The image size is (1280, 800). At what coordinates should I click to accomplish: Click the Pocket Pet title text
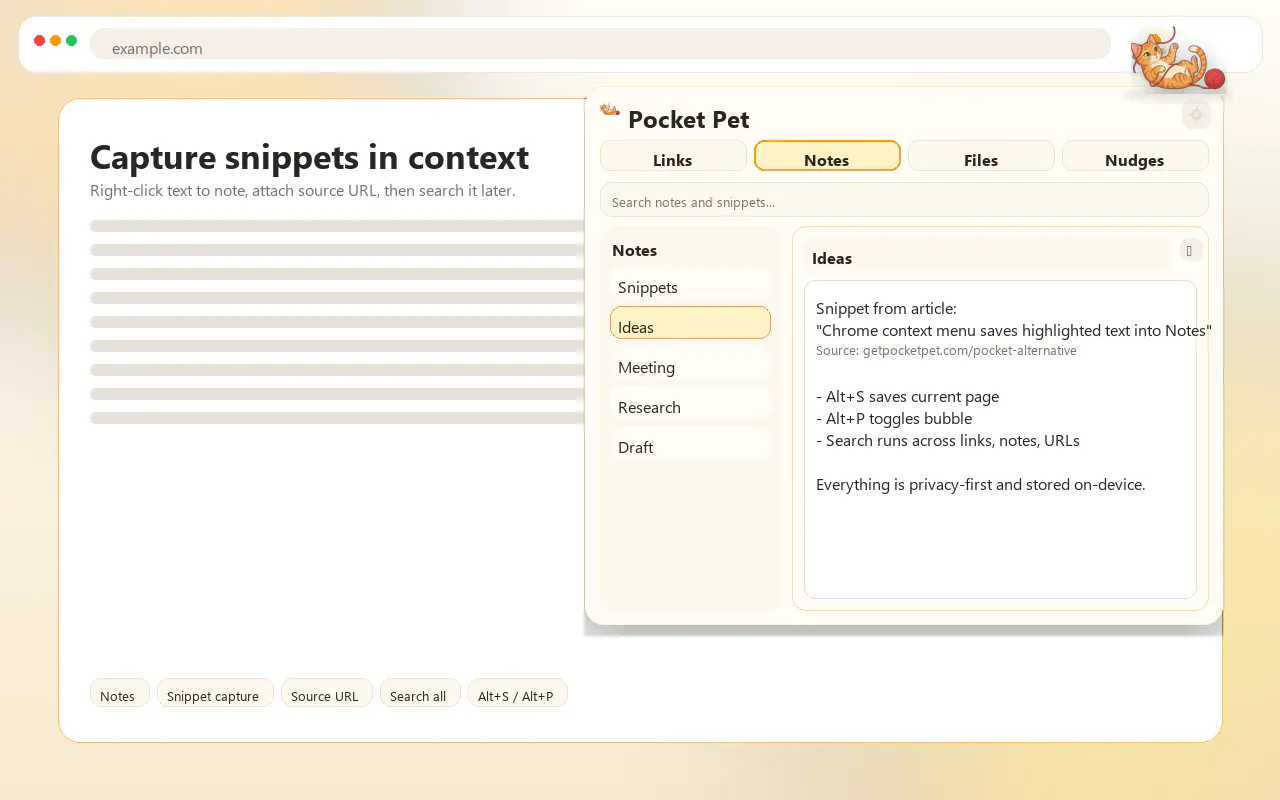point(689,120)
